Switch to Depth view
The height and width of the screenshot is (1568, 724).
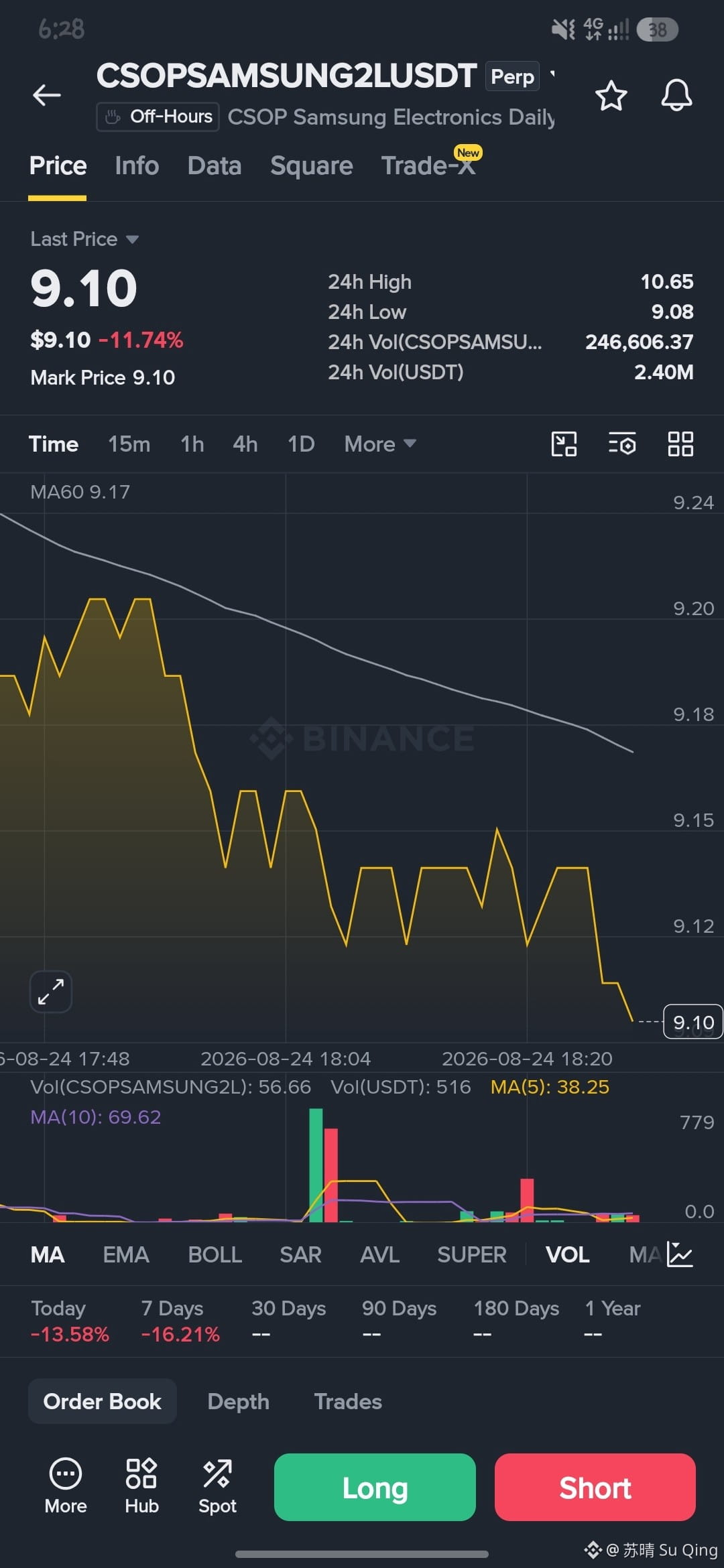[238, 1401]
